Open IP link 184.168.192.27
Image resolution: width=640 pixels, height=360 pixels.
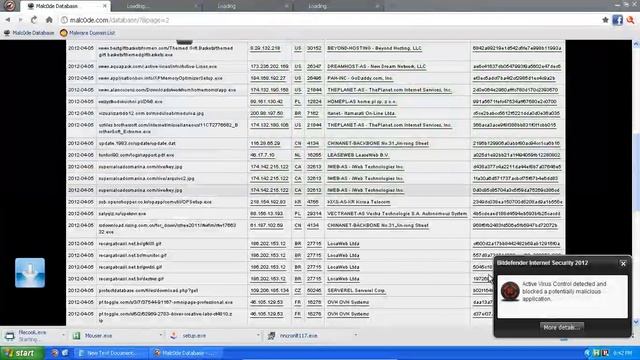tap(268, 78)
